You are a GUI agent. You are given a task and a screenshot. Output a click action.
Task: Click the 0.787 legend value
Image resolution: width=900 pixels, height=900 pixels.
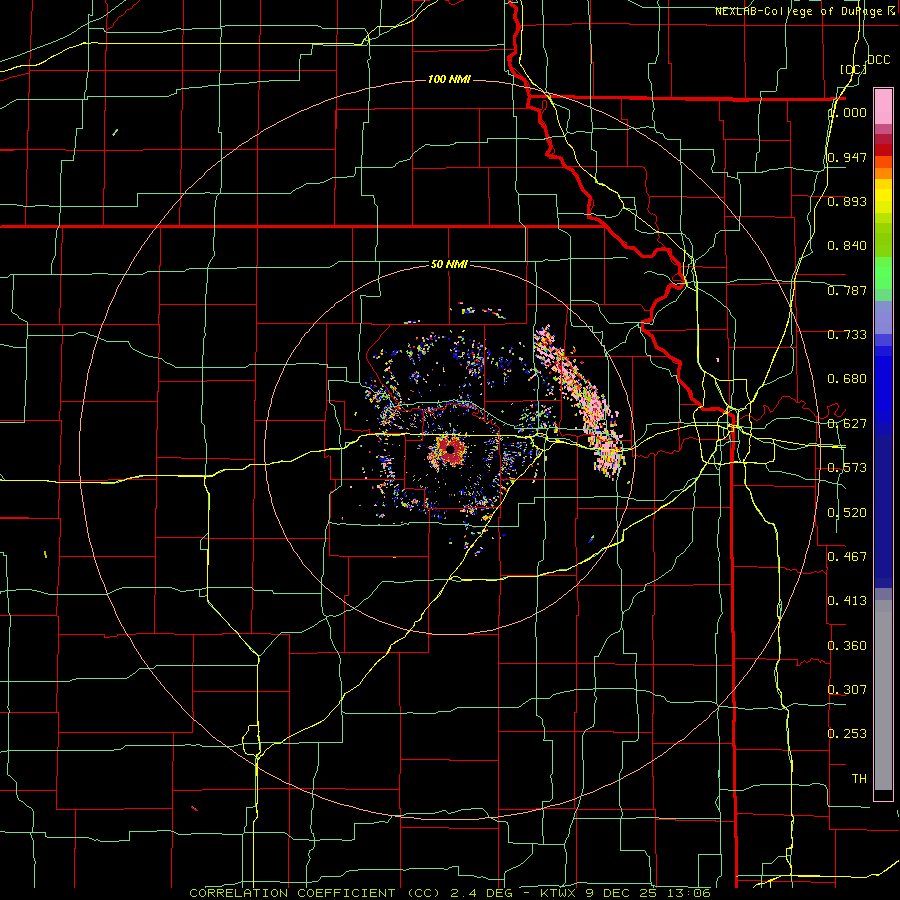847,290
